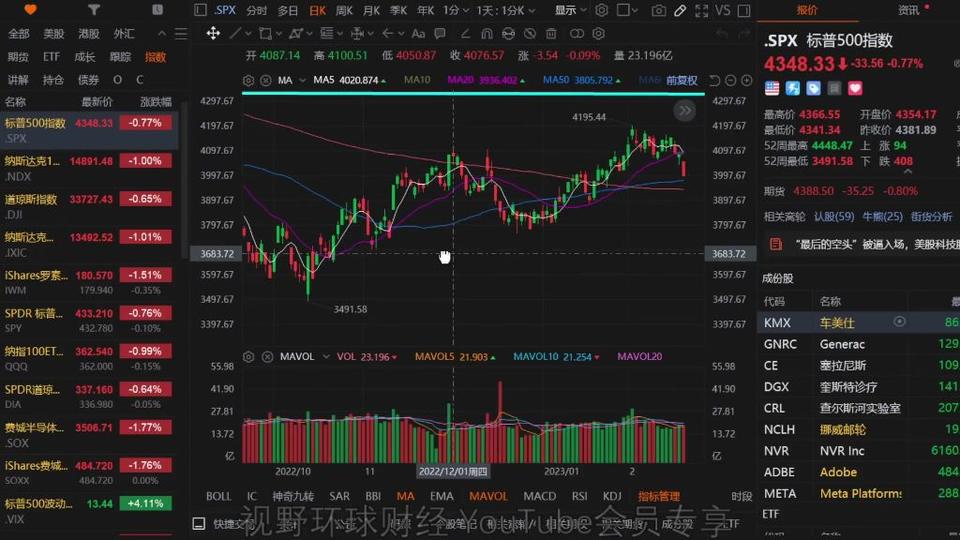Click the 2022/12/01周四 date marker
Viewport: 960px width, 540px height.
[x=453, y=471]
